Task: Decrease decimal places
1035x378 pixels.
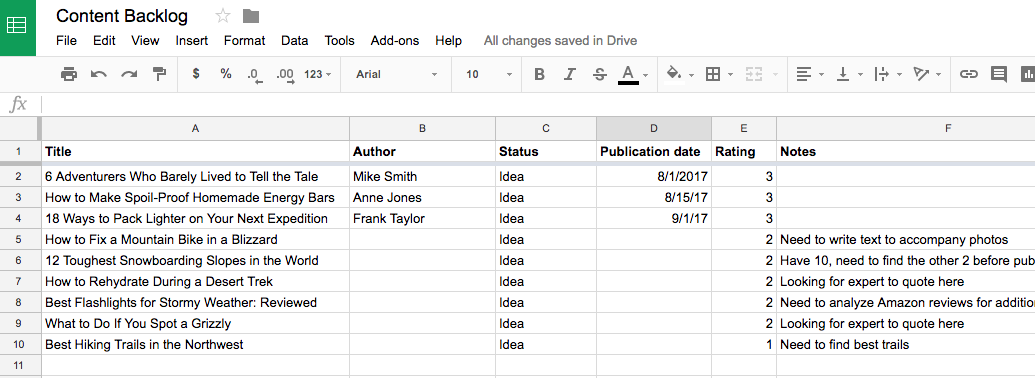Action: [255, 75]
